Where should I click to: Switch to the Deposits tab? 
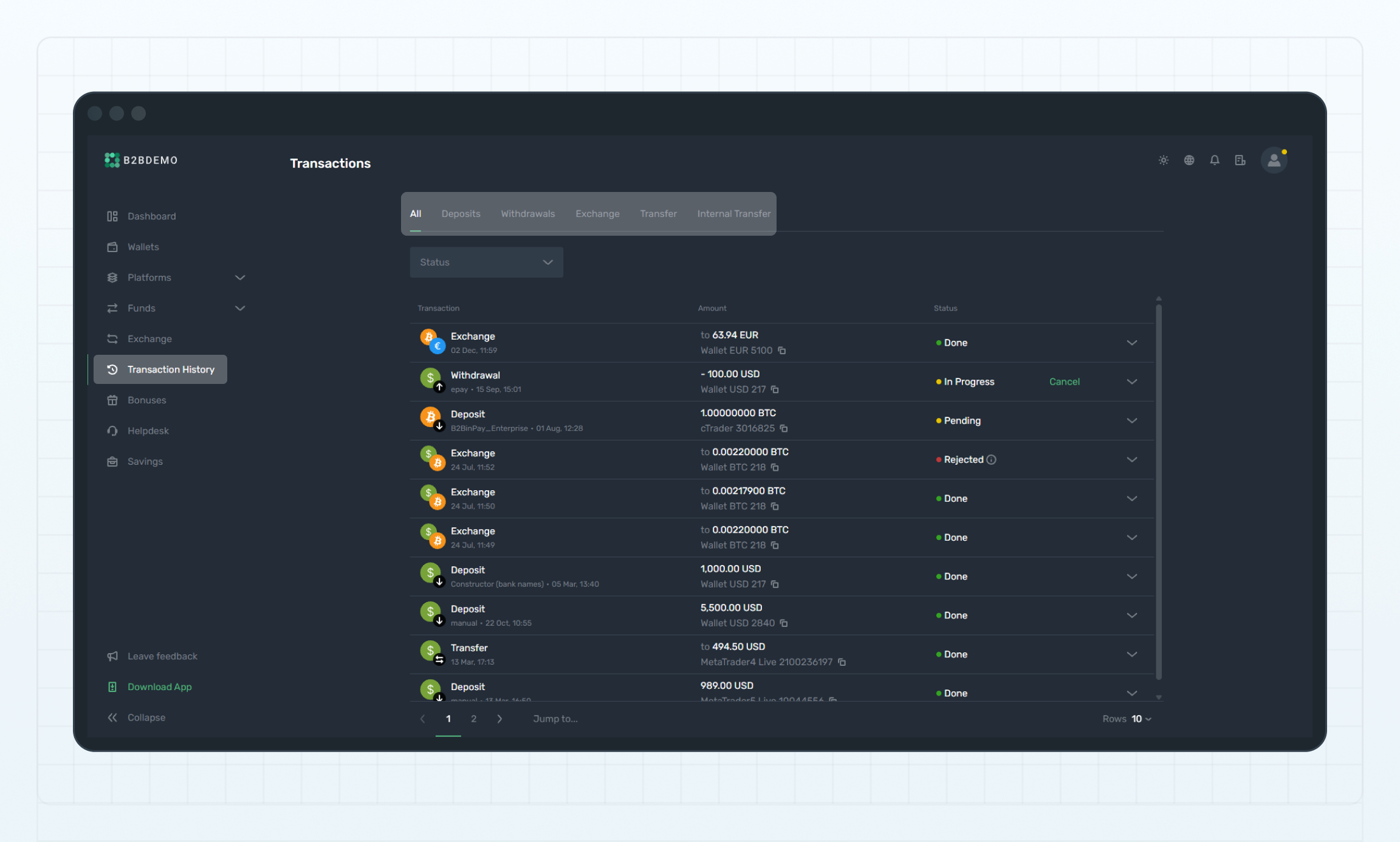pyautogui.click(x=461, y=213)
